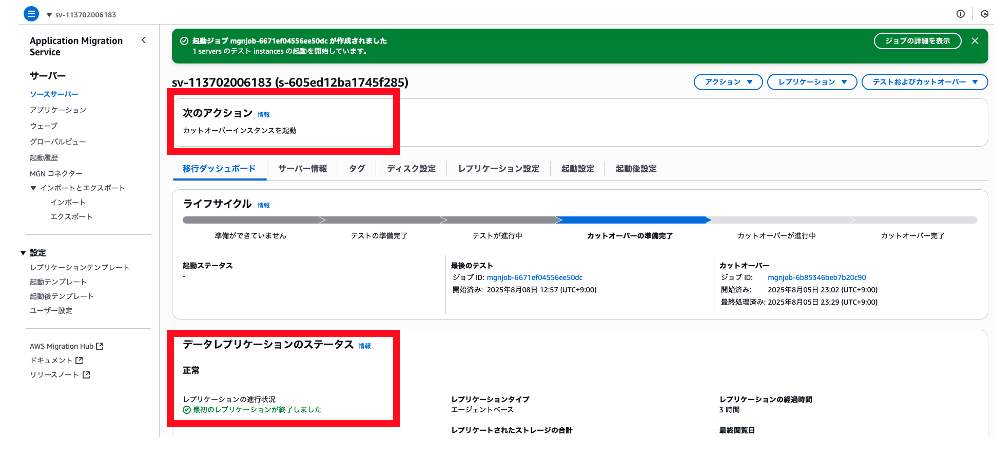1008x456 pixels.
Task: Click the テストが進行中 lifecycle stage
Action: [498, 236]
